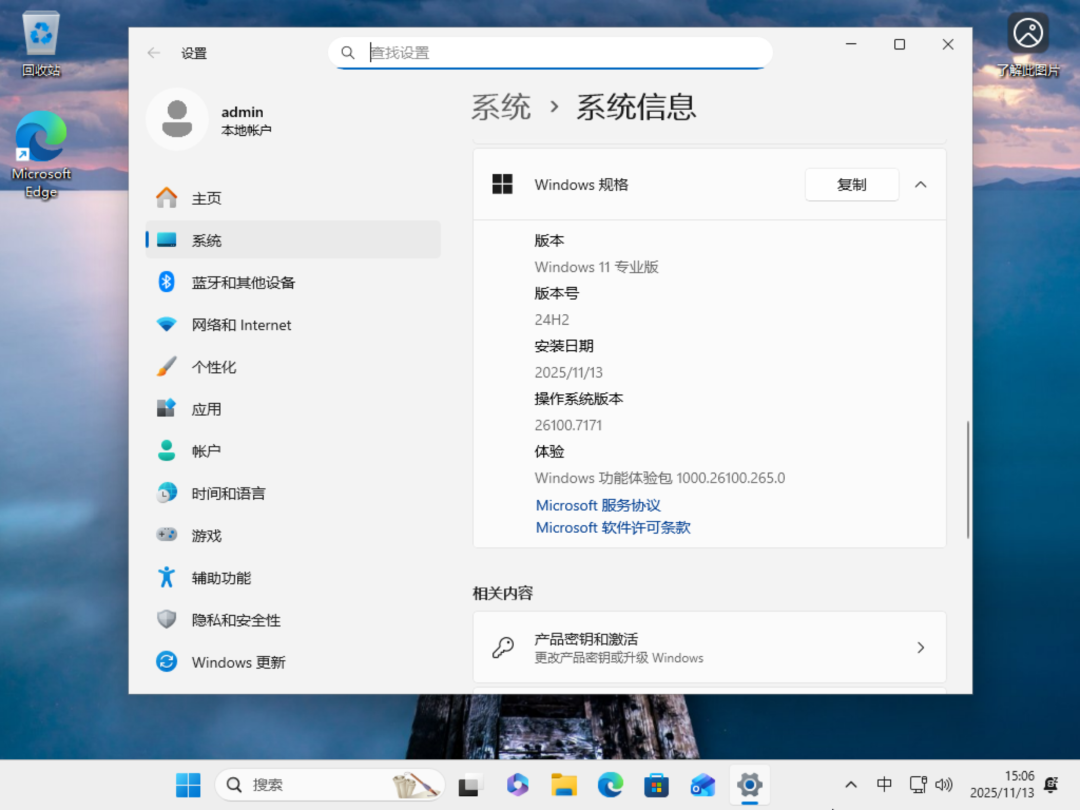
Task: Open the clock and date flyout
Action: (x=1002, y=785)
